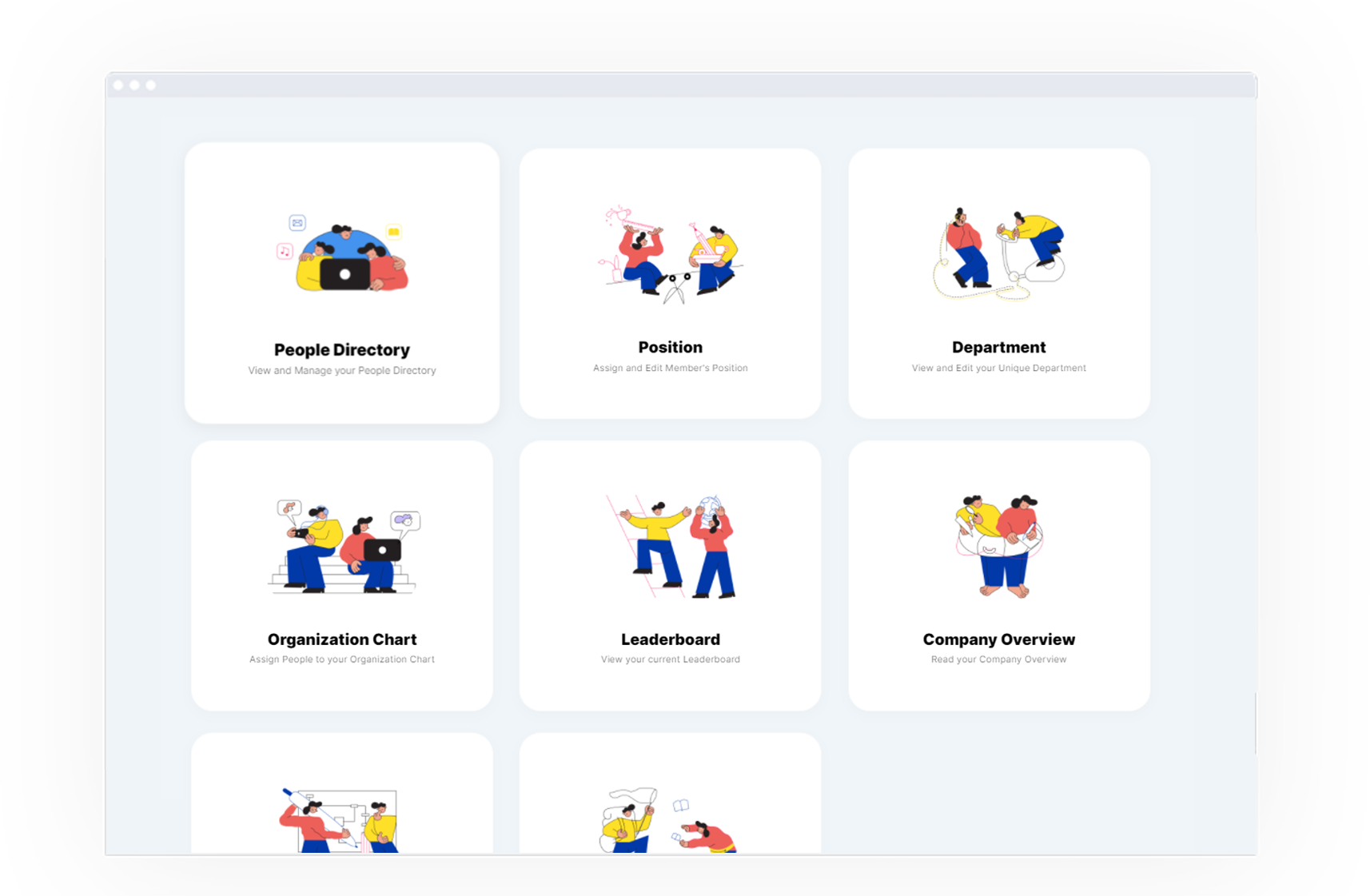1370x896 pixels.
Task: Open partially visible book reading card illustration
Action: tap(668, 820)
